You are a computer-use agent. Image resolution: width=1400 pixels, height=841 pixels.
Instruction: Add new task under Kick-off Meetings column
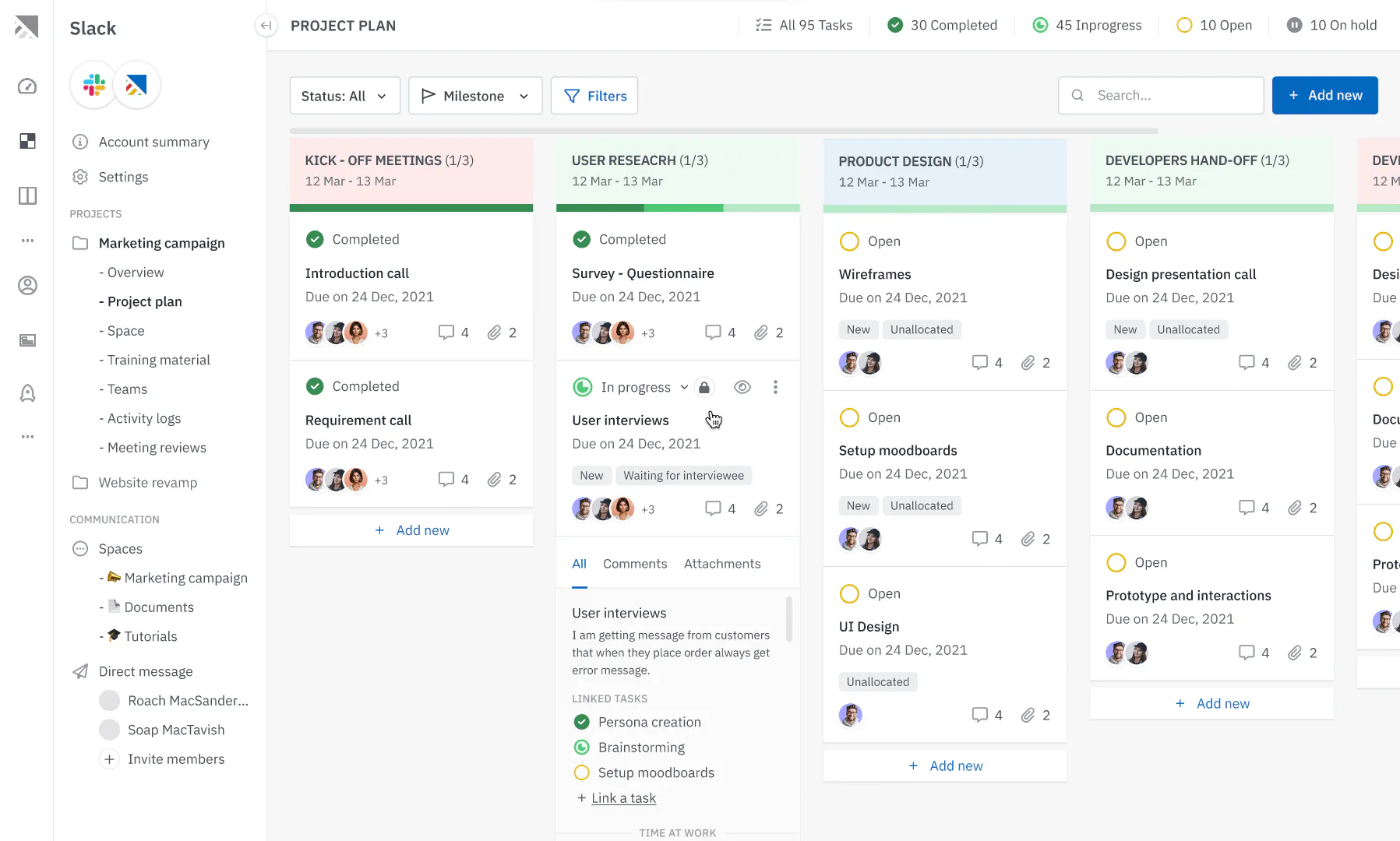point(411,530)
